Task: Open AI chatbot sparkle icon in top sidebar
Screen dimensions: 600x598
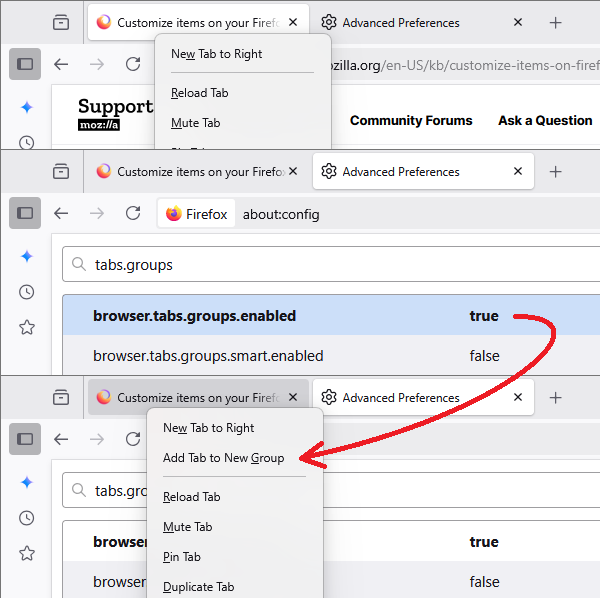Action: pyautogui.click(x=27, y=107)
